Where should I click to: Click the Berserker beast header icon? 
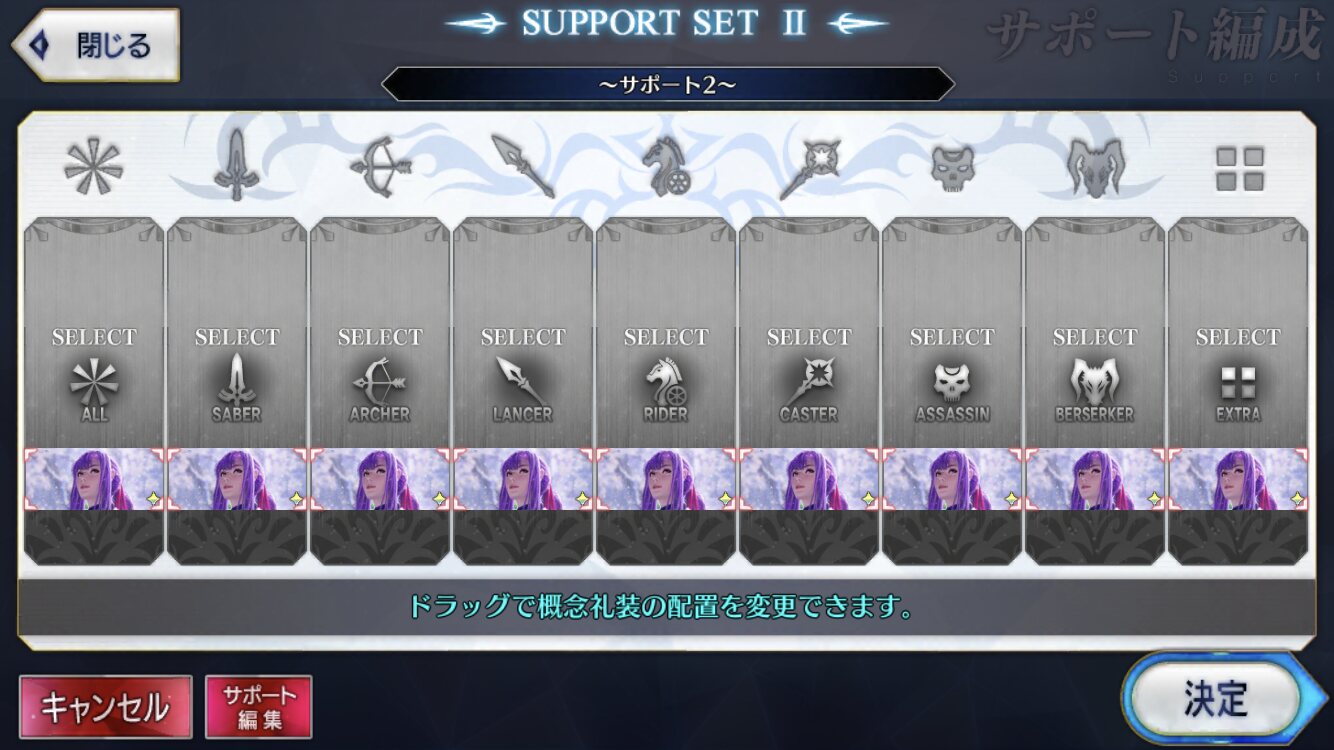1095,166
